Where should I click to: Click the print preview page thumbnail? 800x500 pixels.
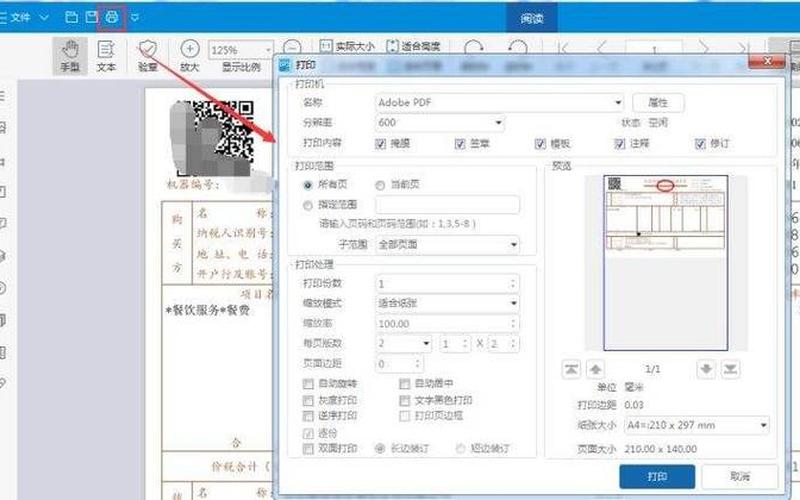665,263
